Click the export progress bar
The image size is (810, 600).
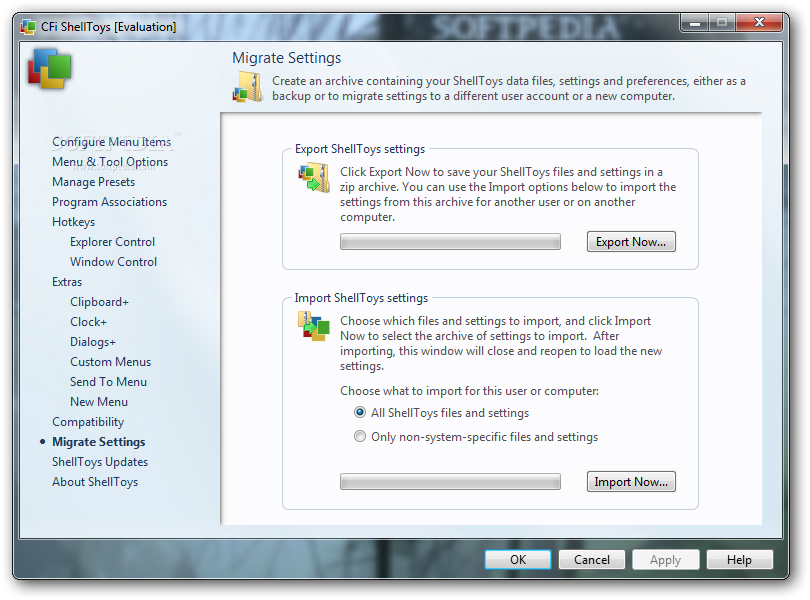pyautogui.click(x=450, y=242)
